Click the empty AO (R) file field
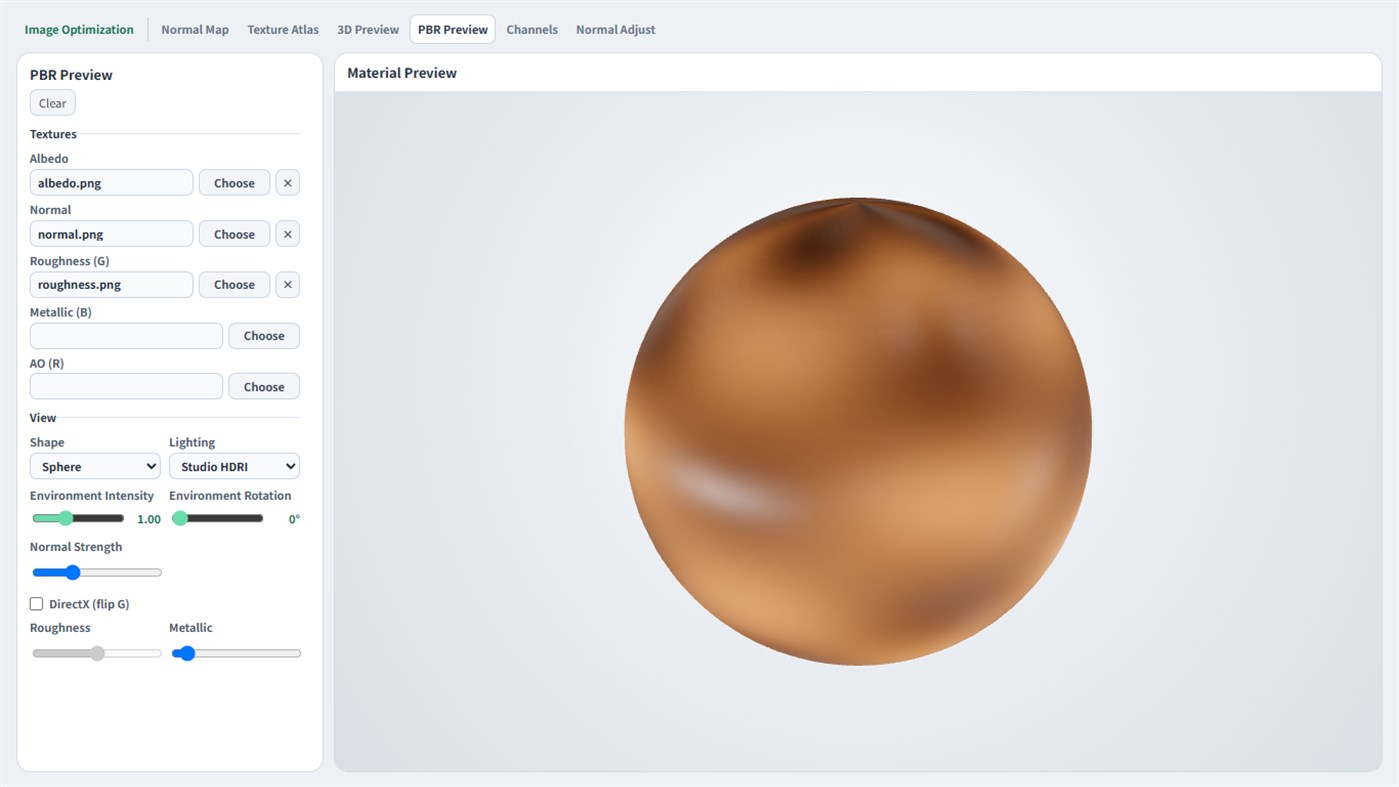 [x=126, y=387]
